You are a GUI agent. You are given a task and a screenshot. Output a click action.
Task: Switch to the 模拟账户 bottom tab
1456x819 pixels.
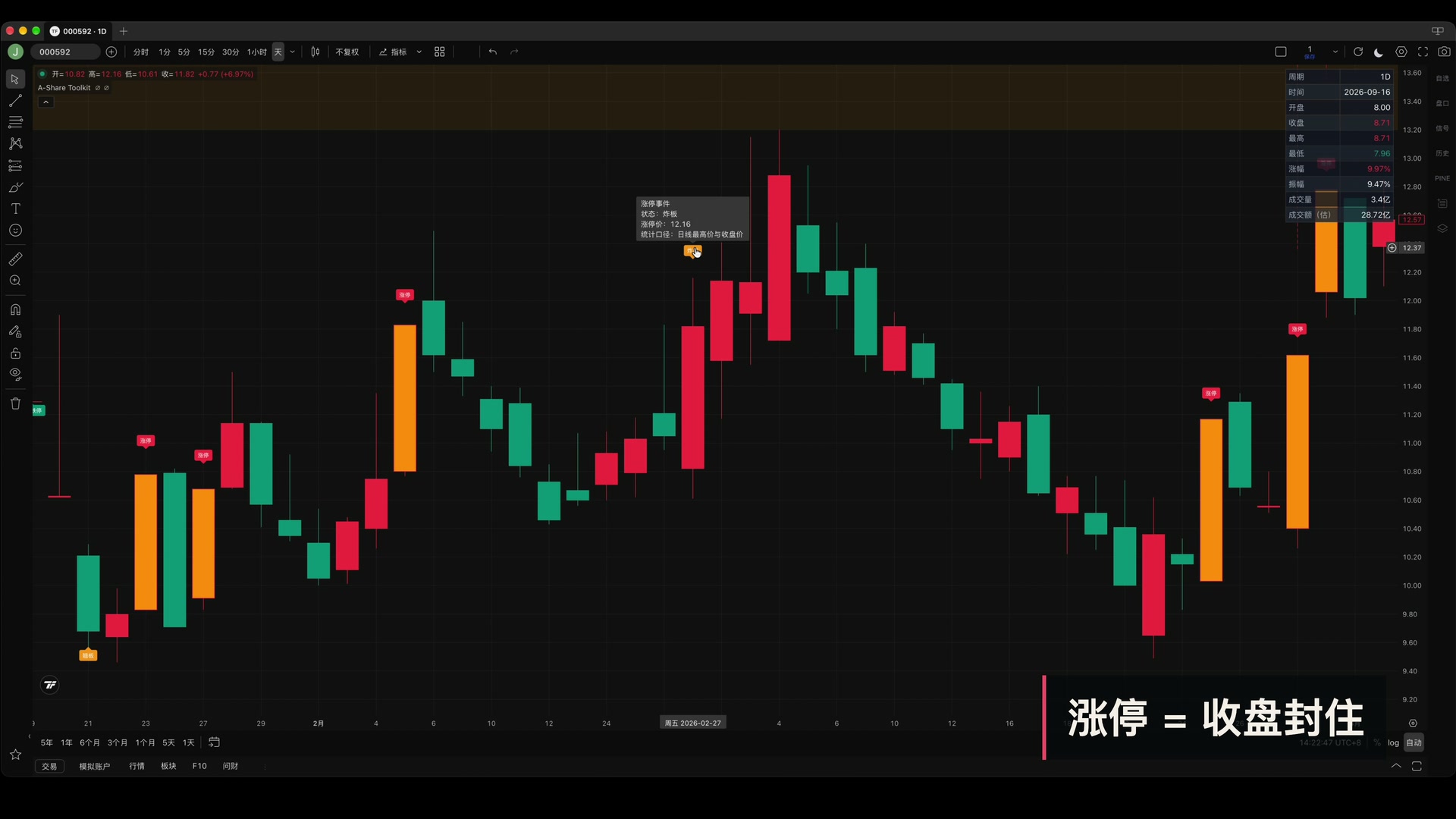pos(95,766)
